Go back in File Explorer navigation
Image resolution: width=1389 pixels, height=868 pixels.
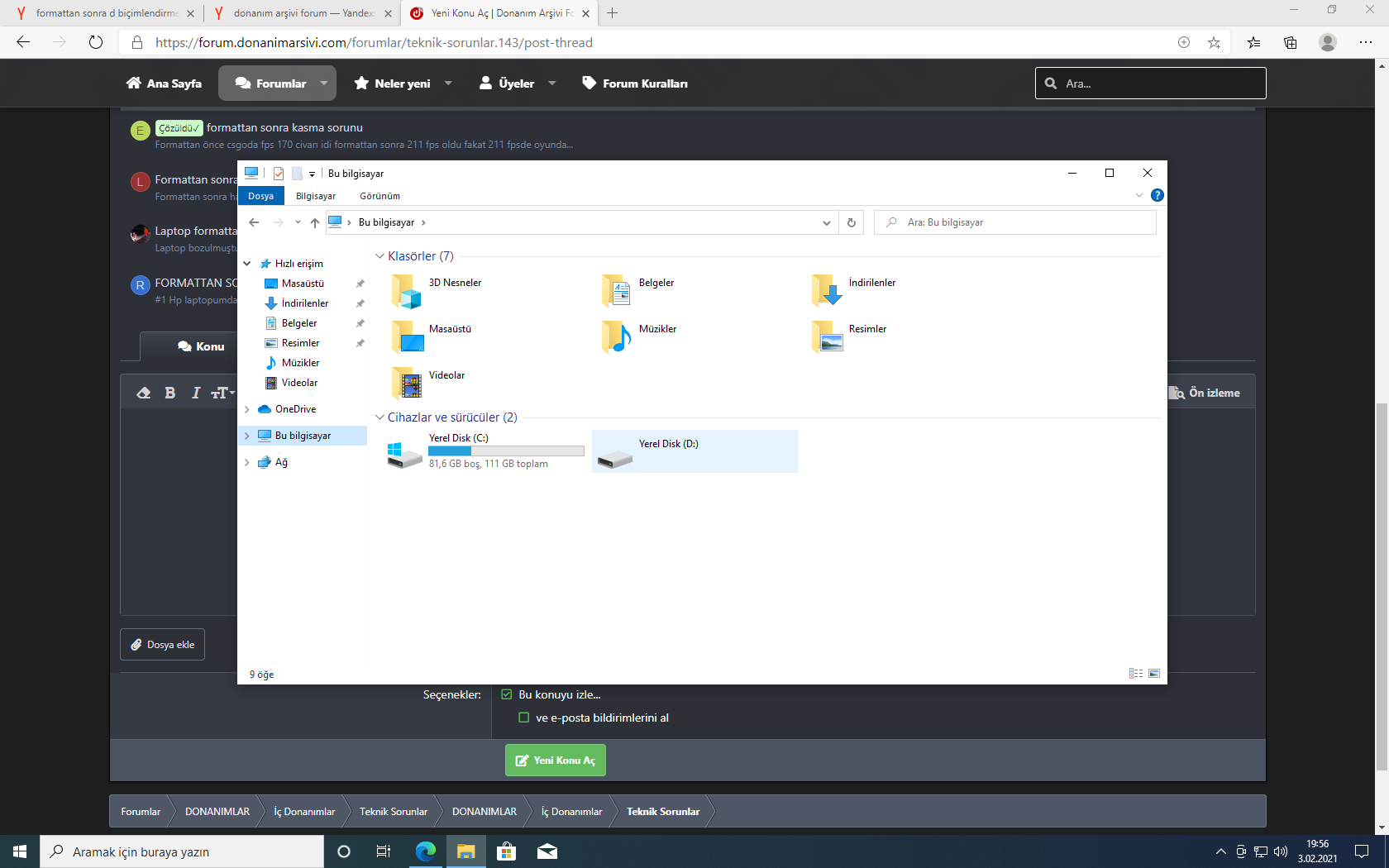[254, 222]
